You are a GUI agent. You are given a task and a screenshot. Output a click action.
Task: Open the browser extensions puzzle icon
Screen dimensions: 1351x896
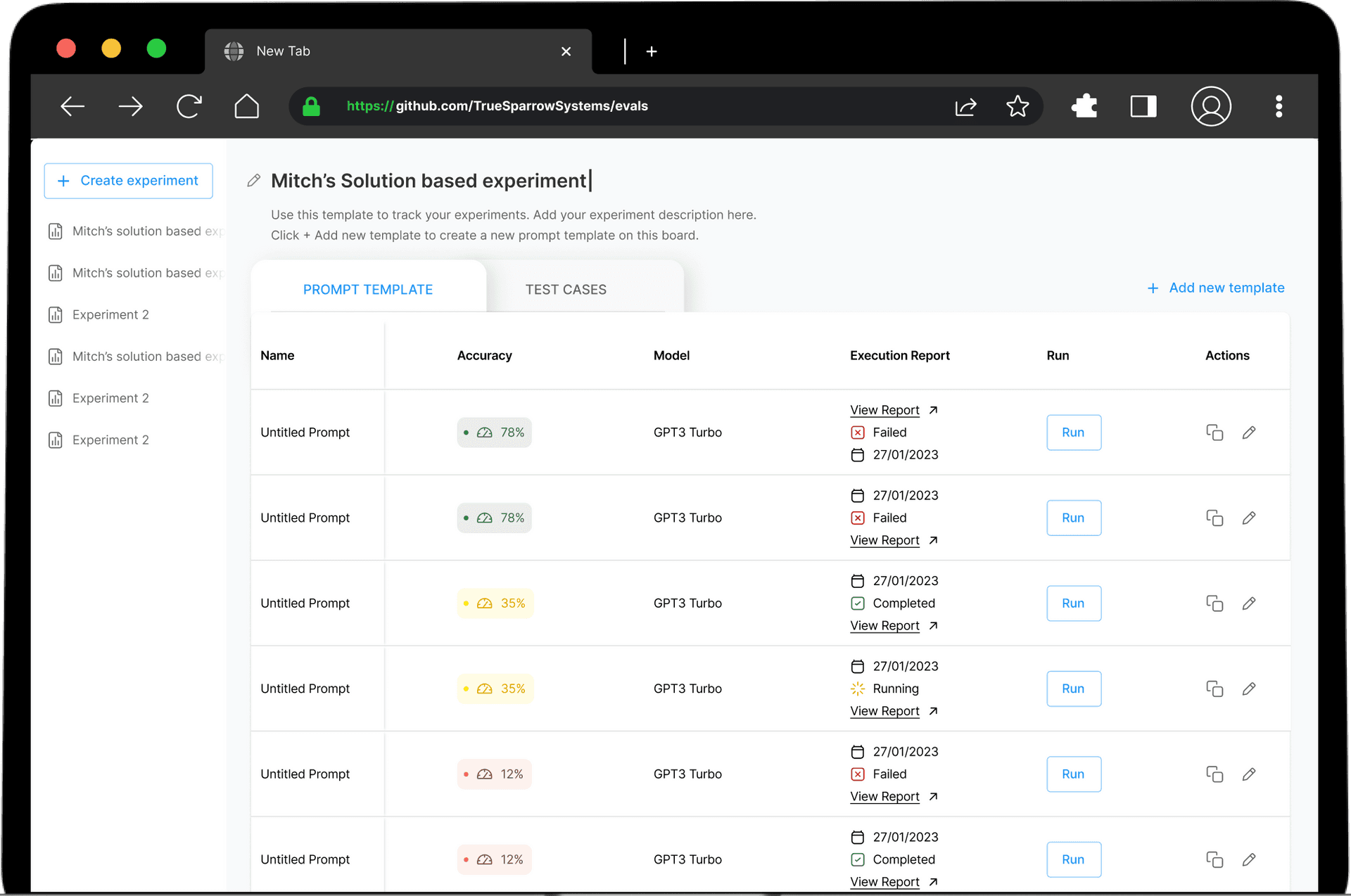click(x=1084, y=106)
